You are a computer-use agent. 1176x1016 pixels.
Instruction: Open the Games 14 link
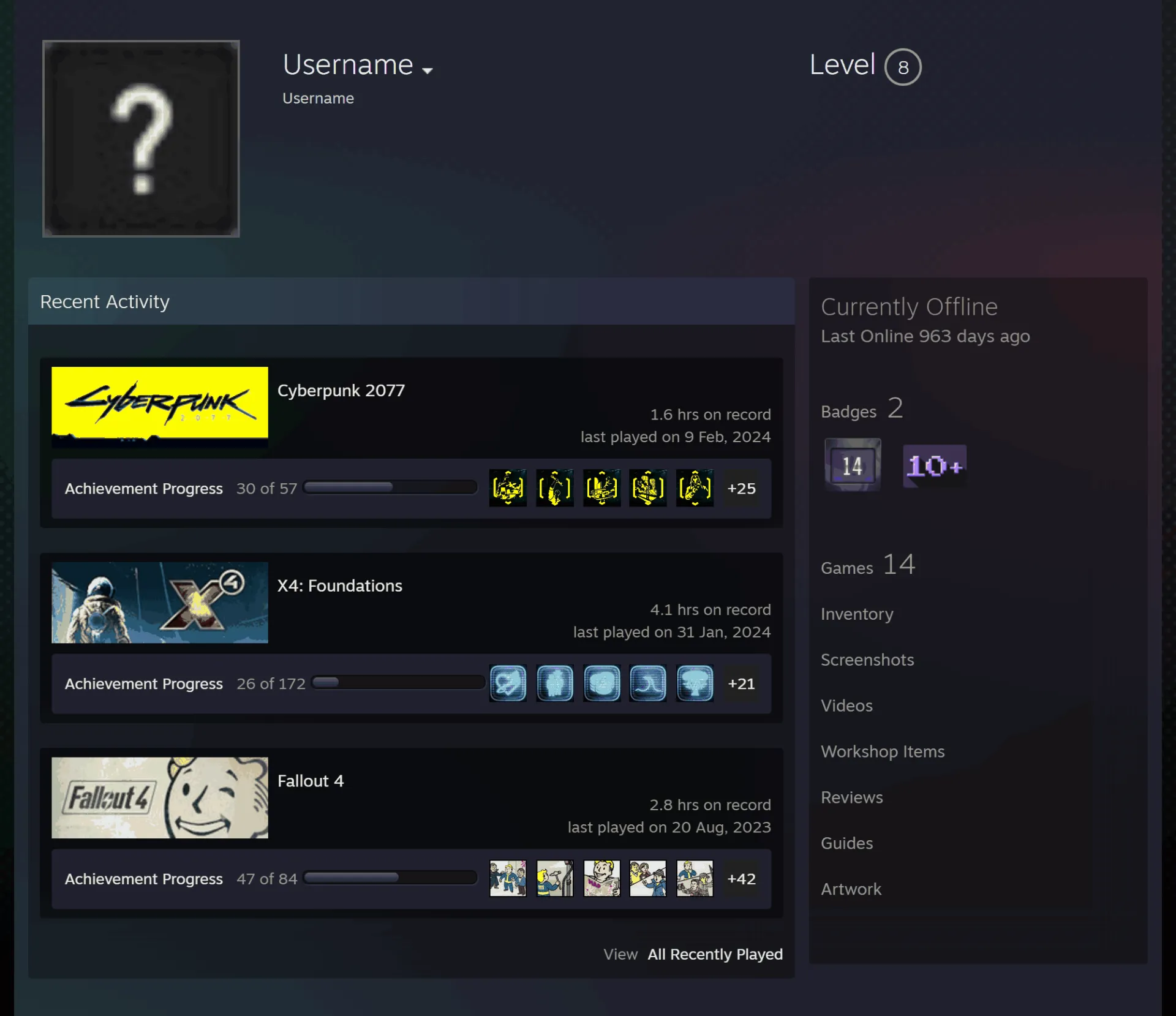(868, 565)
